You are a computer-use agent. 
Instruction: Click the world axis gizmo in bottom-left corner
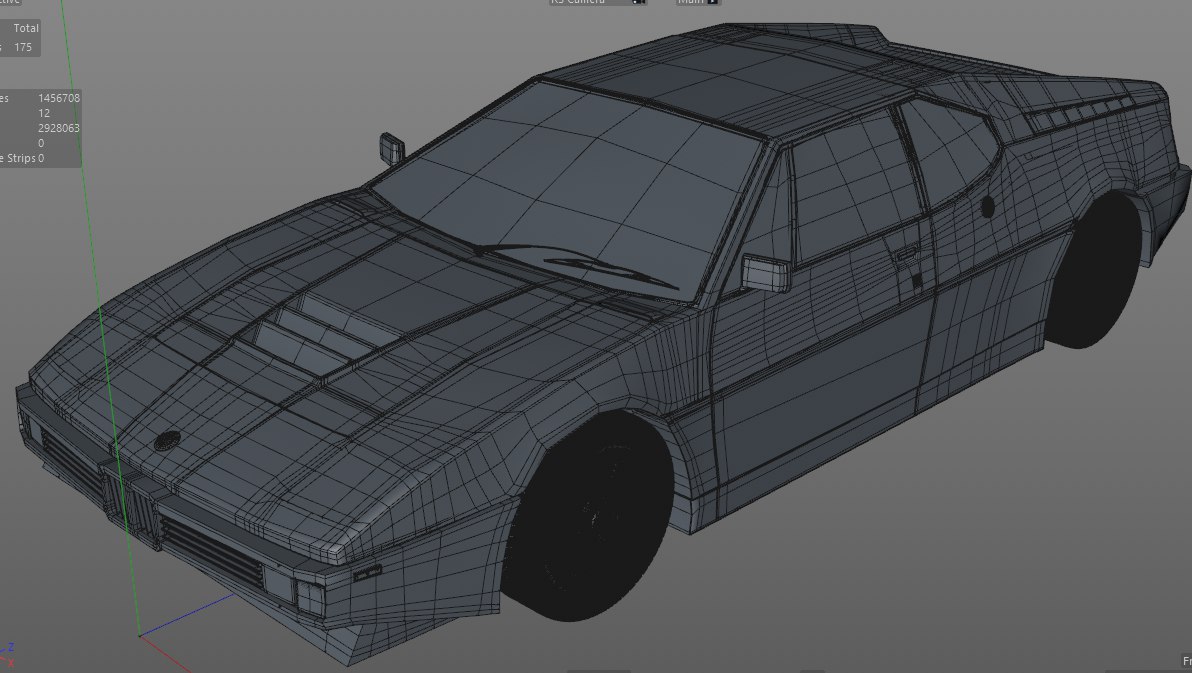point(8,656)
